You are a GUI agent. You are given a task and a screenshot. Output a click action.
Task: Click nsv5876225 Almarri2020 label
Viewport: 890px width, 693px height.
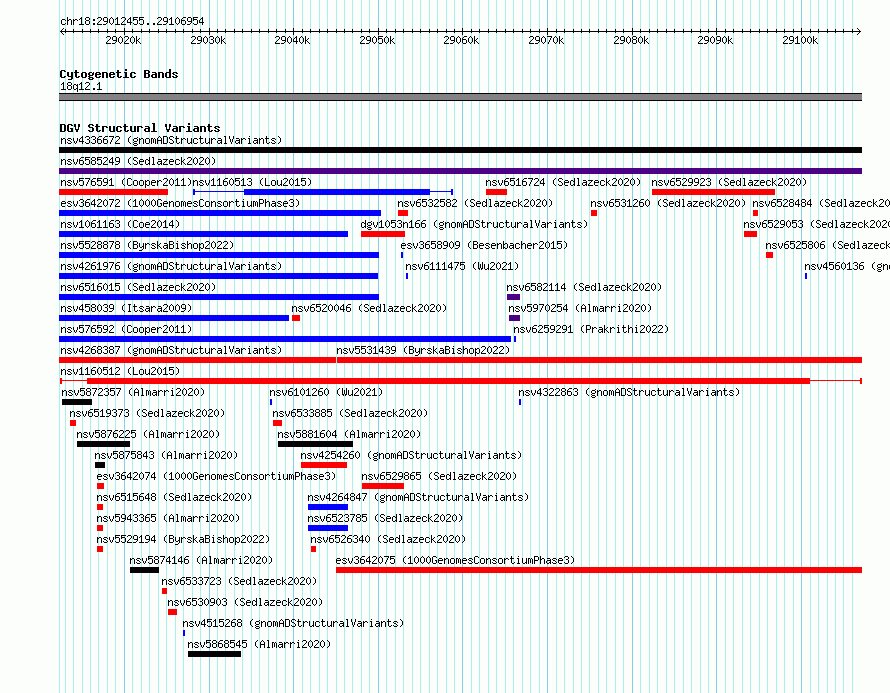(x=148, y=434)
